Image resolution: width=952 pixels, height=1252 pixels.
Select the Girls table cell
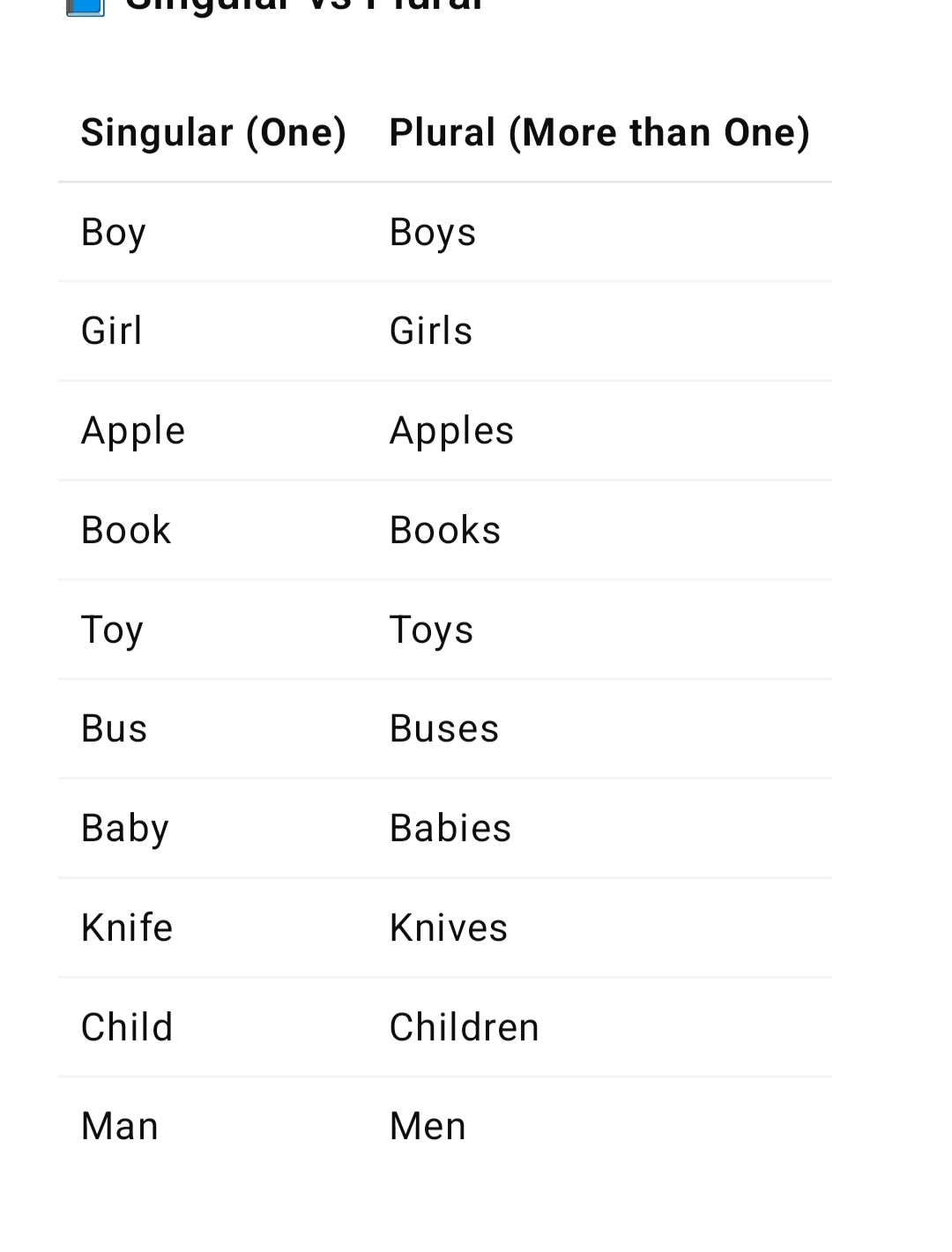(431, 332)
